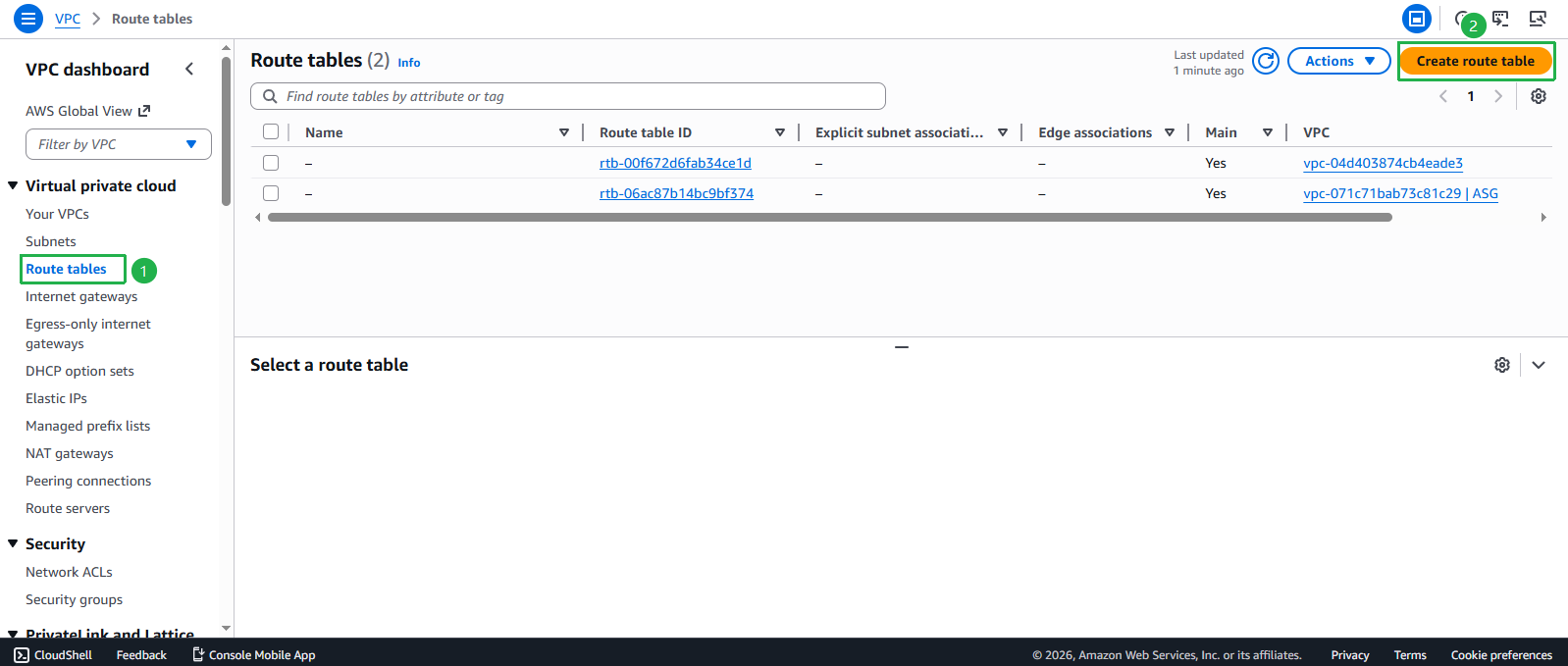This screenshot has height=666, width=1568.
Task: Open table preferences gear icon
Action: 1539,96
